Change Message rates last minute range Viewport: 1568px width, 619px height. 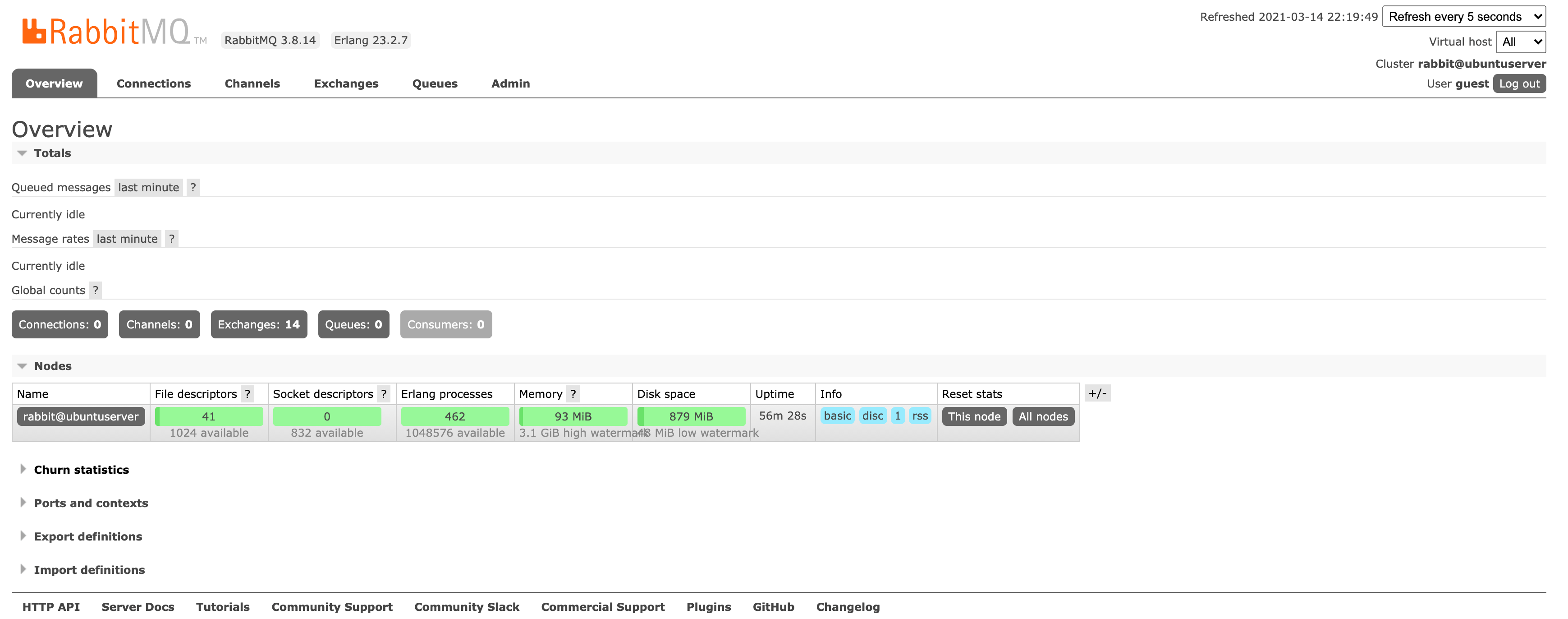coord(127,239)
